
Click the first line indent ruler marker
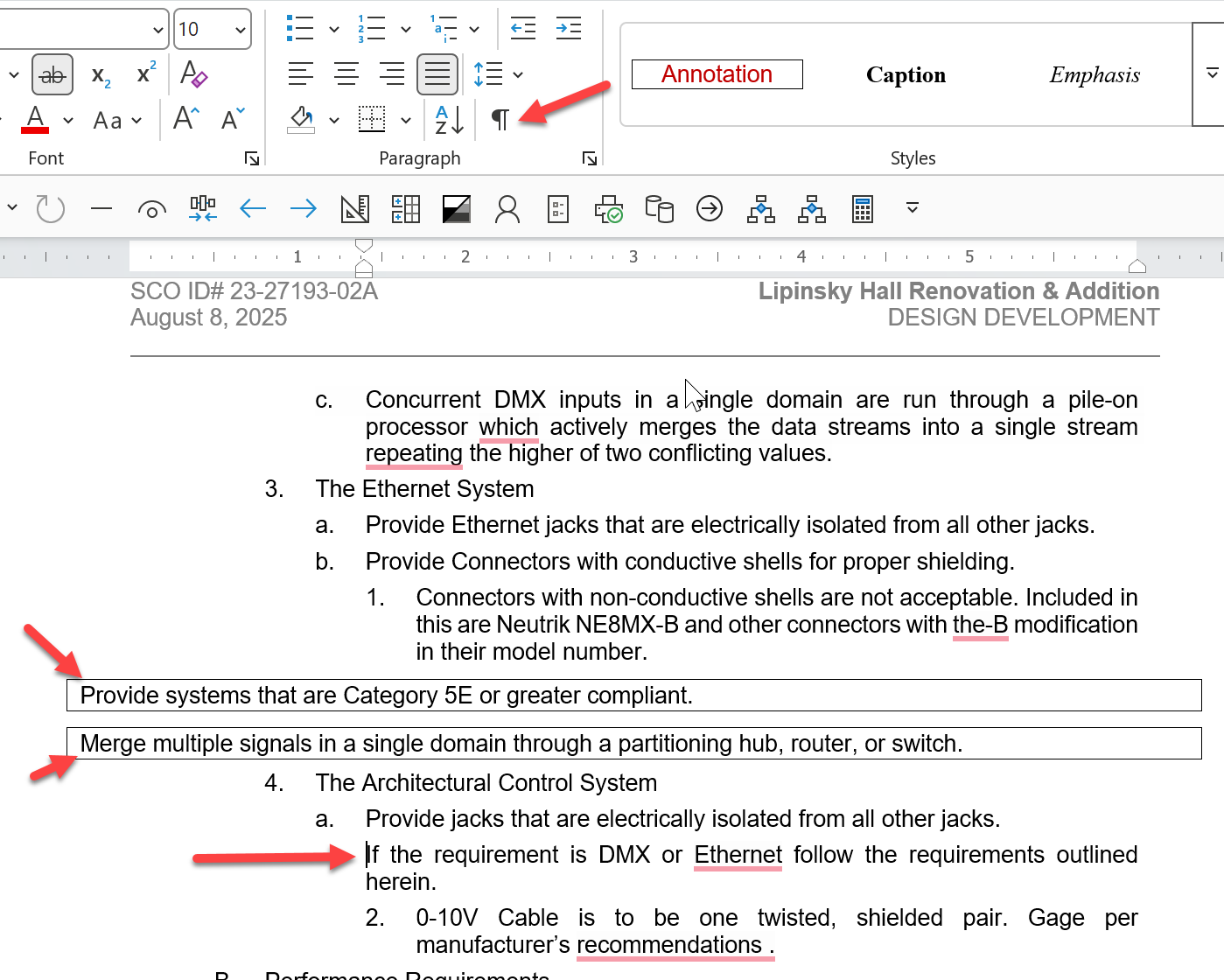tap(365, 246)
